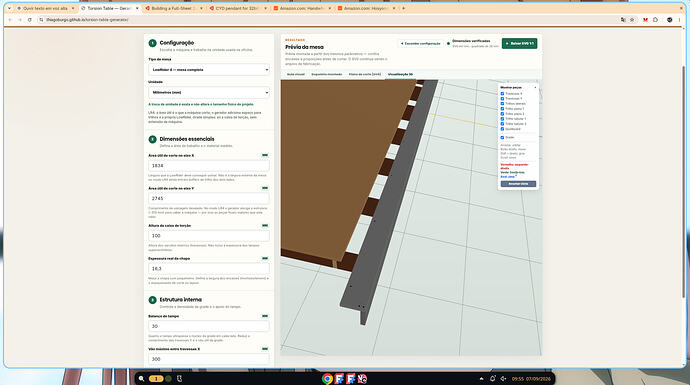Switch to the Esqueleto montado tab
The image size is (690, 385).
pos(327,74)
